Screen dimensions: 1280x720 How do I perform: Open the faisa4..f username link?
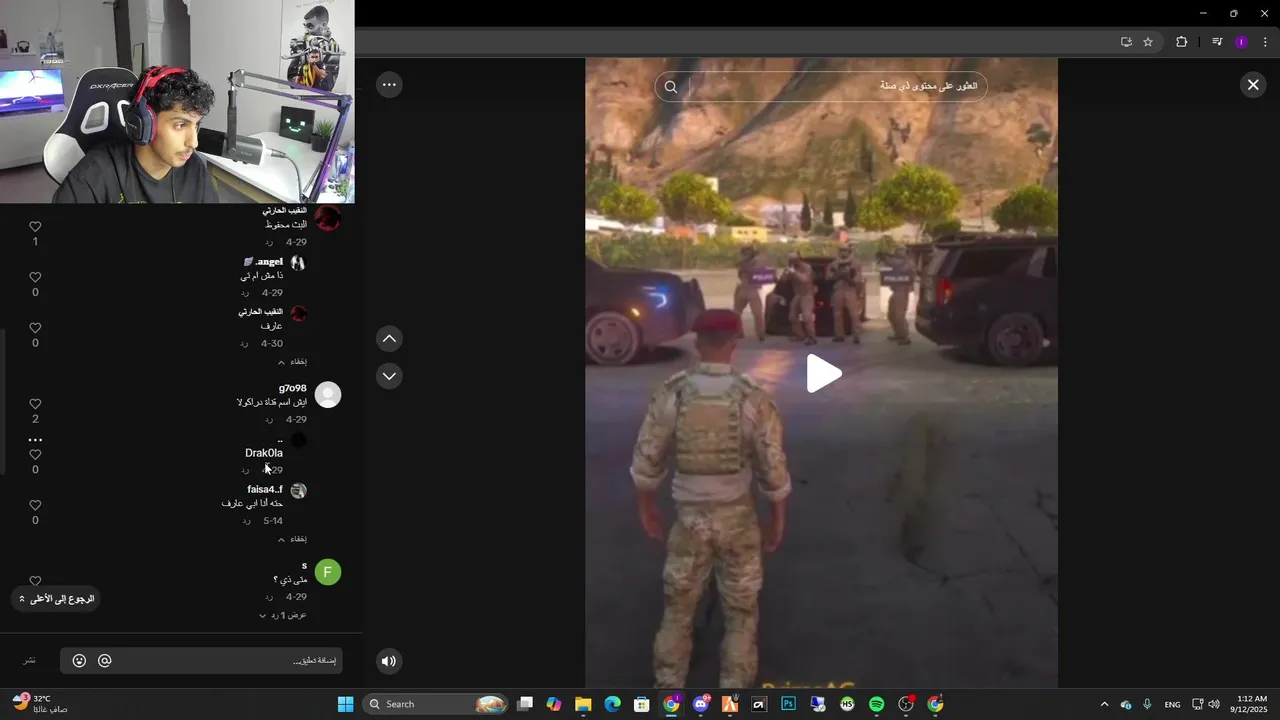[x=265, y=489]
